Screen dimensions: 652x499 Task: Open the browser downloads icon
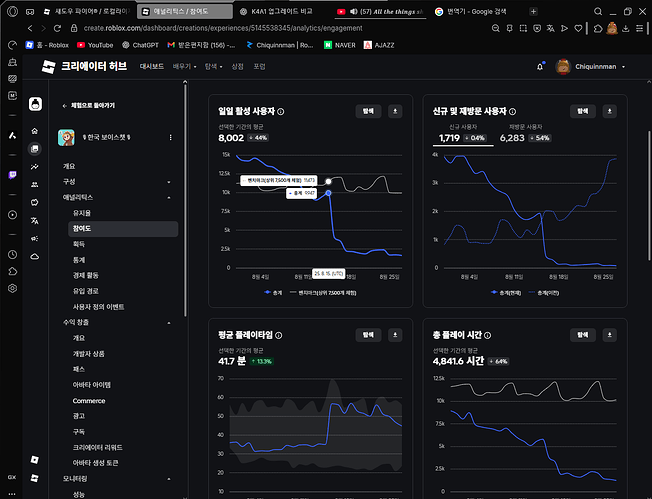coord(626,28)
